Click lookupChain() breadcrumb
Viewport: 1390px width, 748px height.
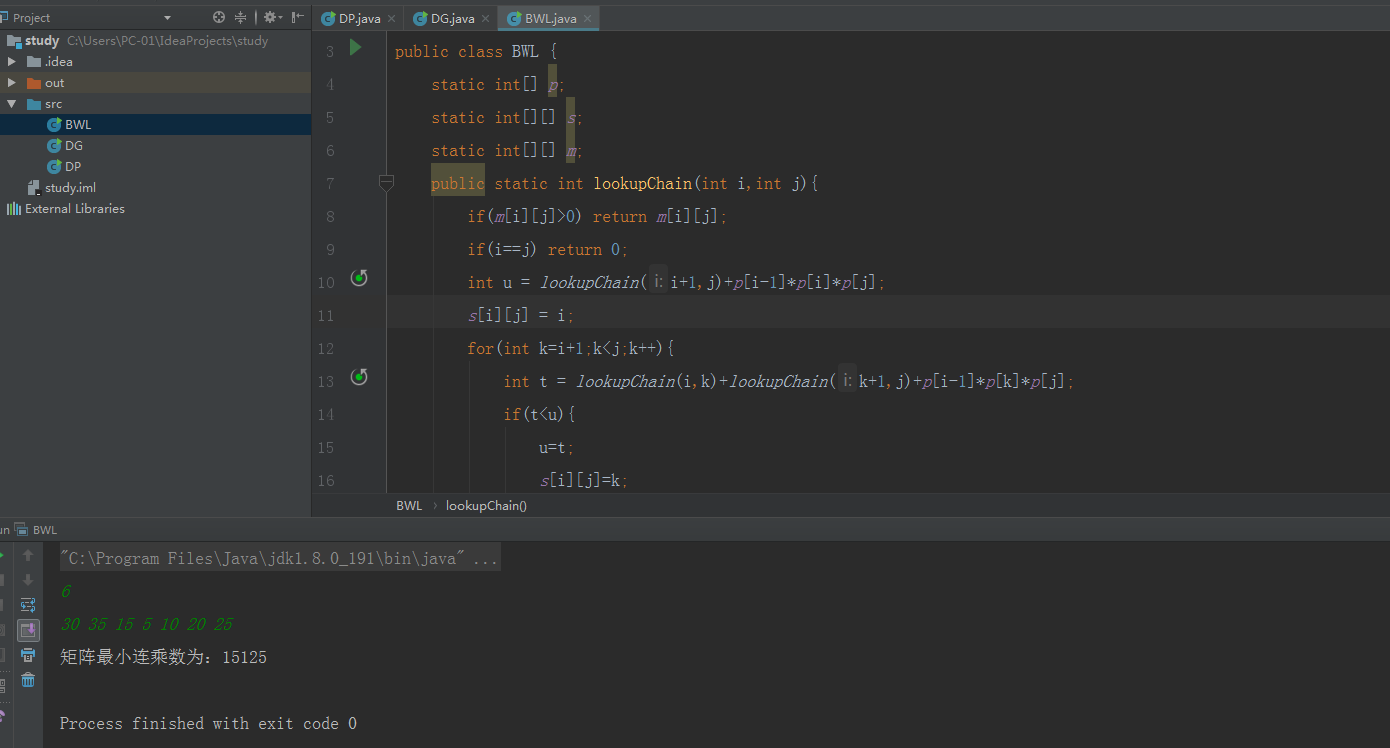(x=486, y=506)
